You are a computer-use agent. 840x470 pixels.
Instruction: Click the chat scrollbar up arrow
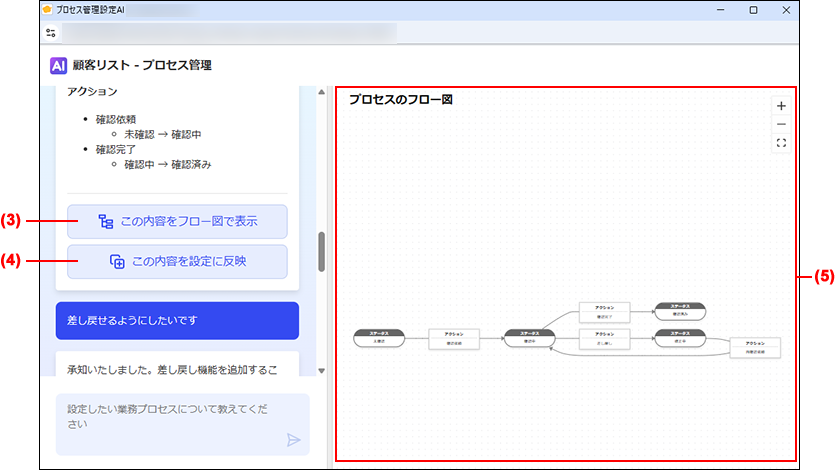pyautogui.click(x=321, y=92)
